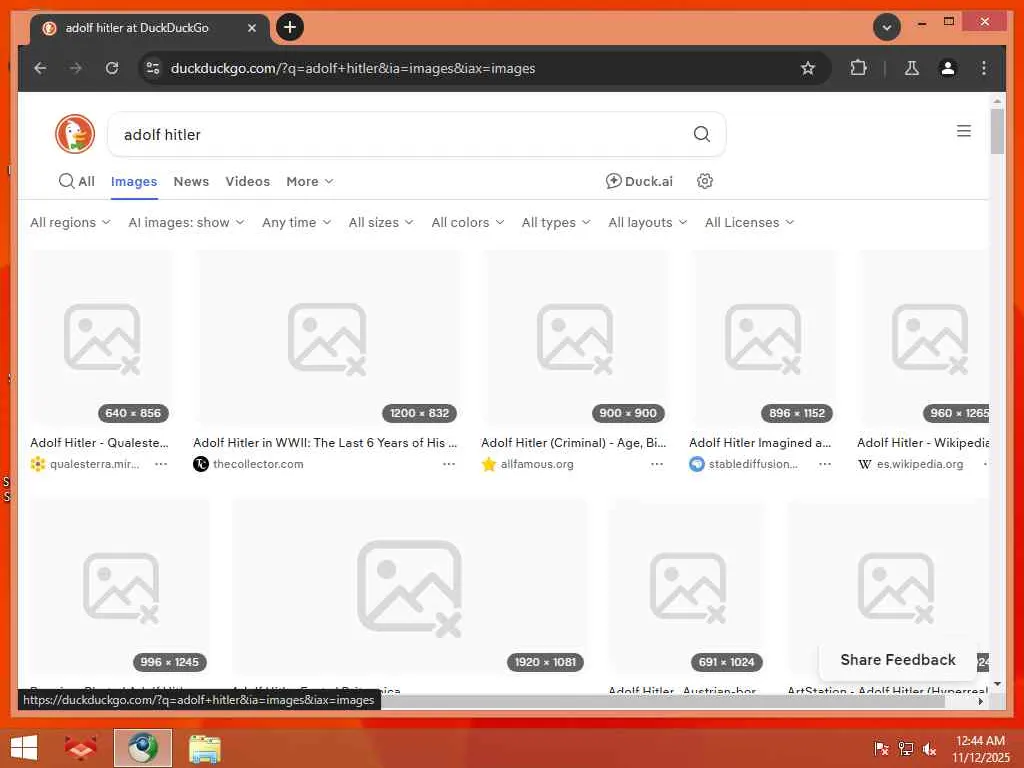The image size is (1024, 768).
Task: Switch to the News tab
Action: [191, 182]
